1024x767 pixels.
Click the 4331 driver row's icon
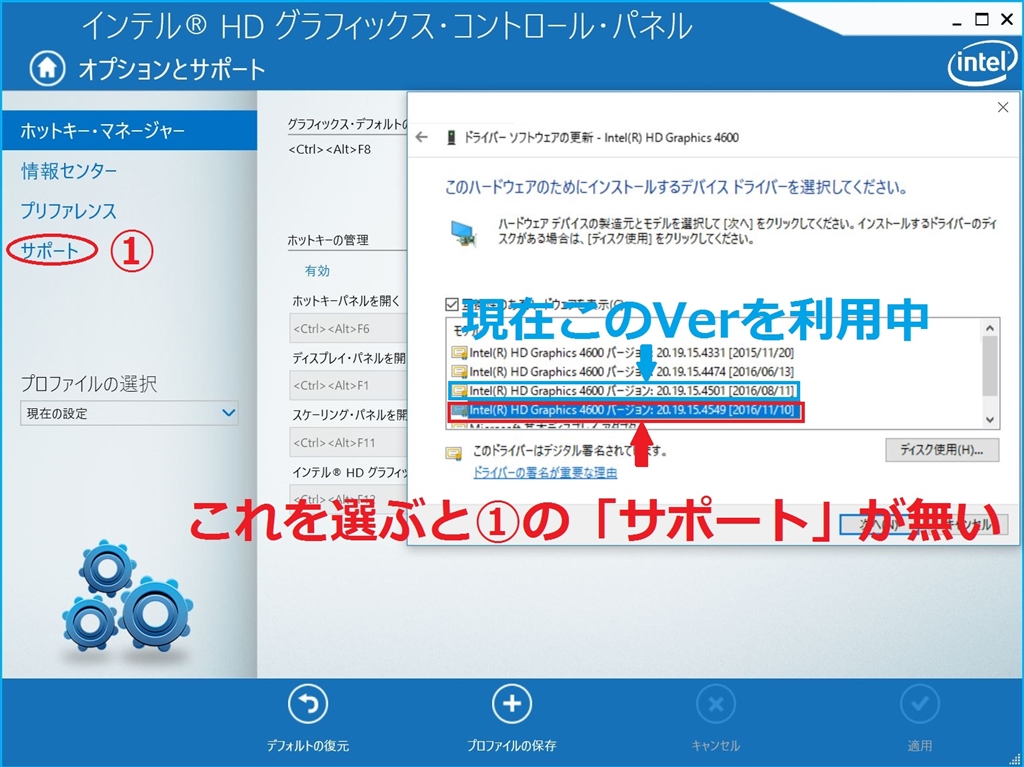tap(459, 353)
